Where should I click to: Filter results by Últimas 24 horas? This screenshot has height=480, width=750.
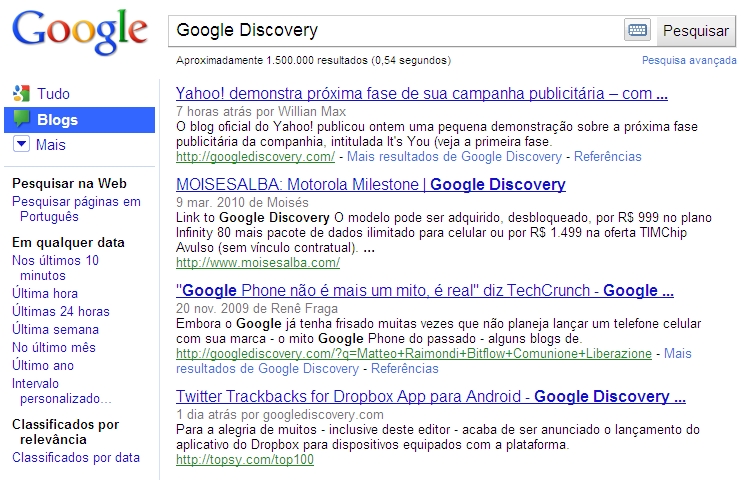(60, 311)
